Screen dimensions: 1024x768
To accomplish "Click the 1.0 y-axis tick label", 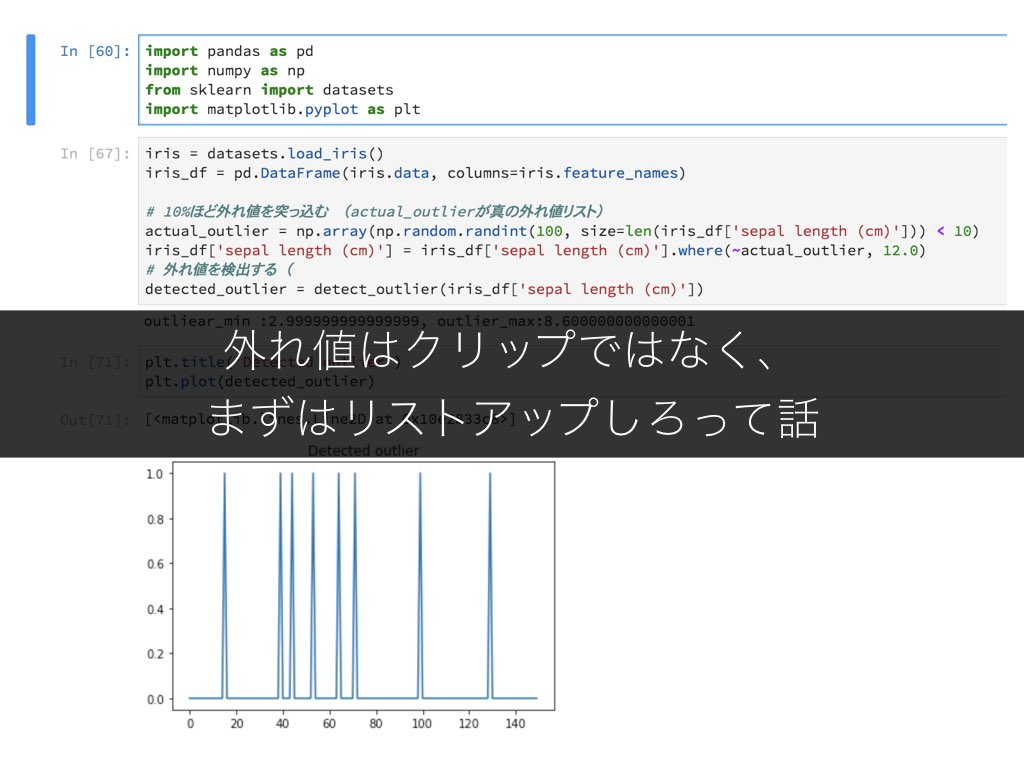I will click(x=155, y=474).
